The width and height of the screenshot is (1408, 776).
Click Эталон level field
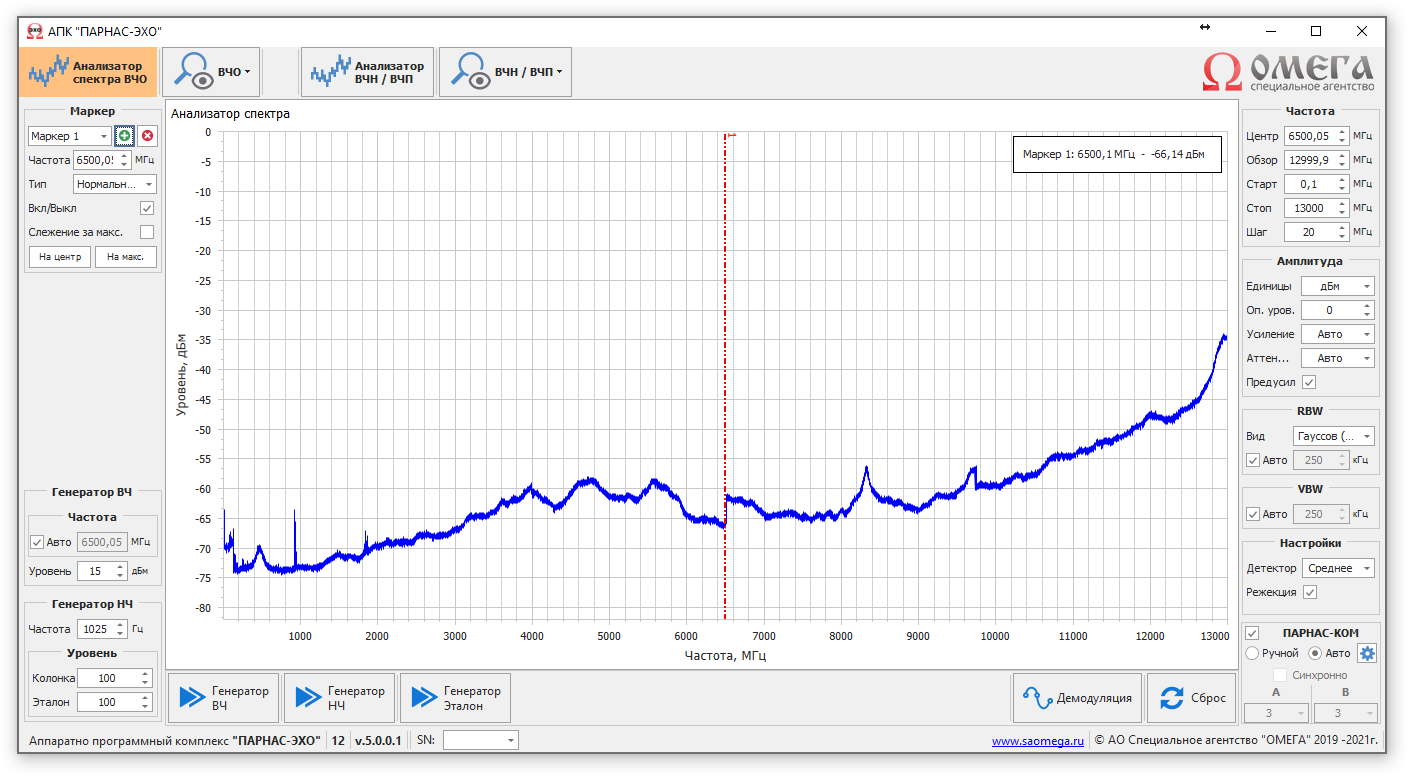pos(115,702)
